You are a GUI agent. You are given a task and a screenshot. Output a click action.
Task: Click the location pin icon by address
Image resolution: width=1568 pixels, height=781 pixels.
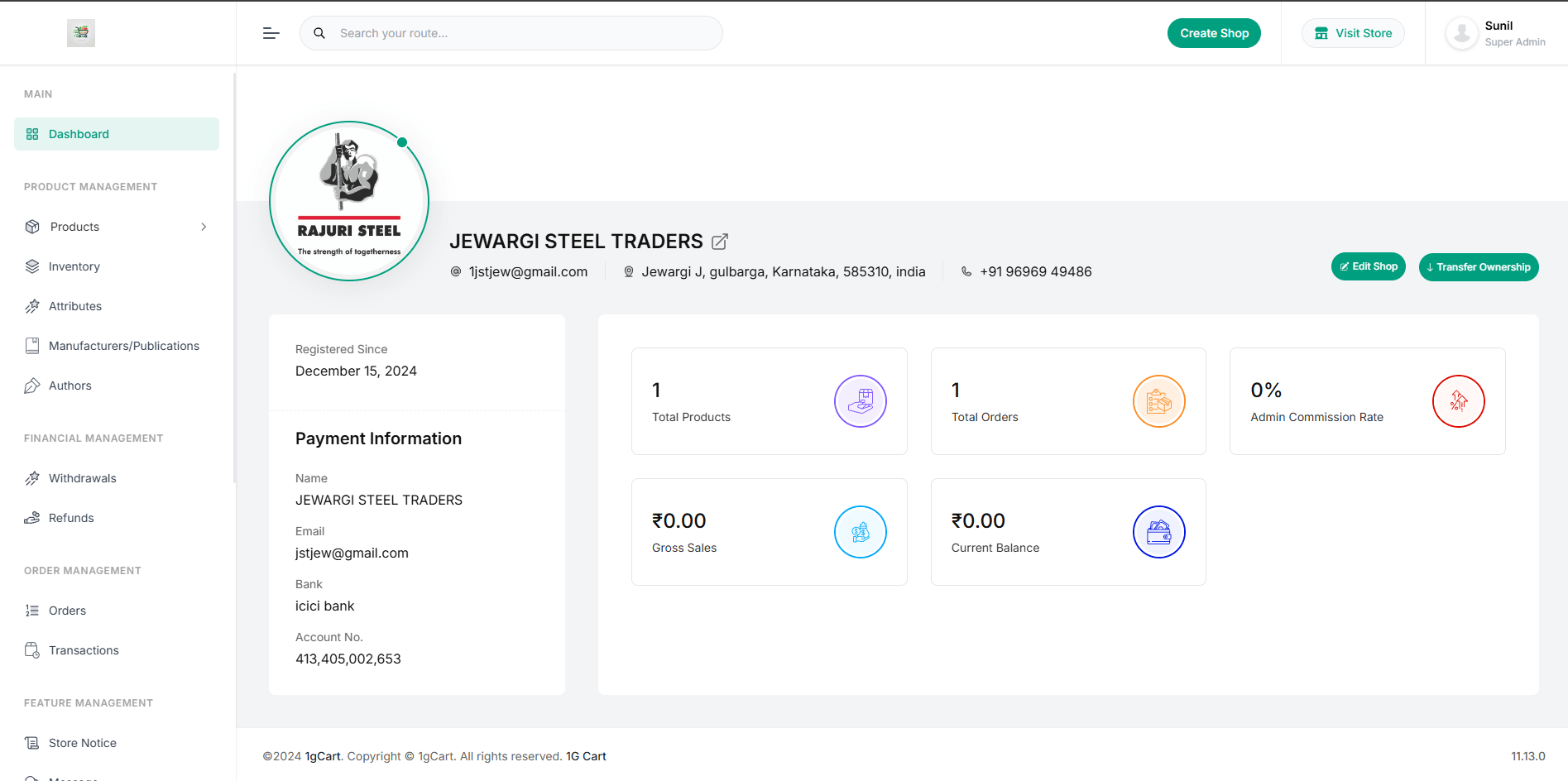point(629,271)
